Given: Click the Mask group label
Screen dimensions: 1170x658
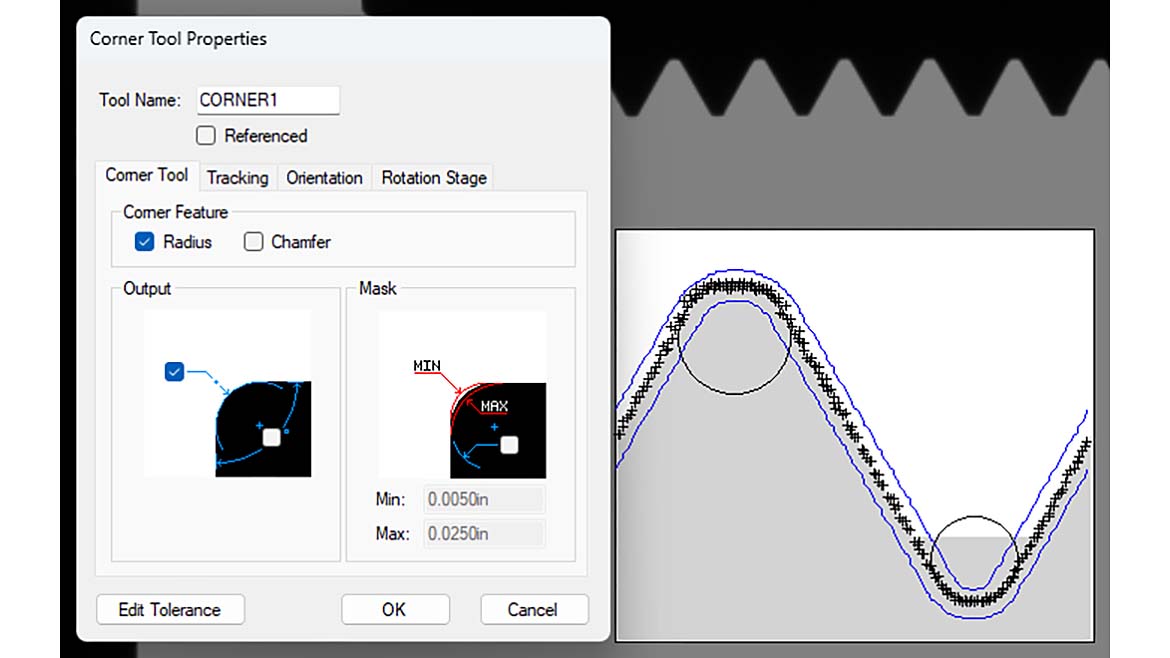Looking at the screenshot, I should click(x=378, y=289).
